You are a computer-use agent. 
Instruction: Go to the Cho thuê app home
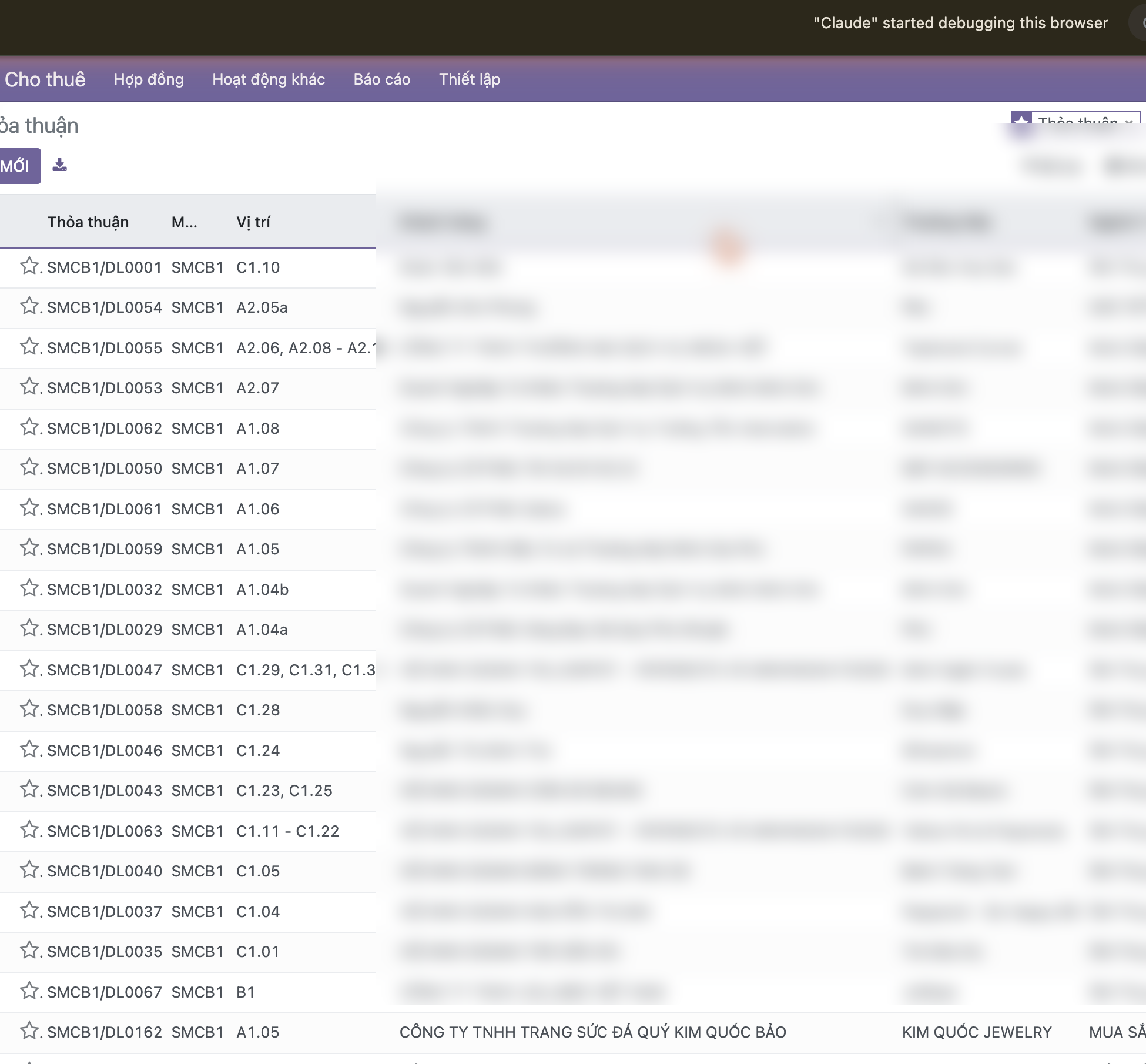click(x=45, y=79)
